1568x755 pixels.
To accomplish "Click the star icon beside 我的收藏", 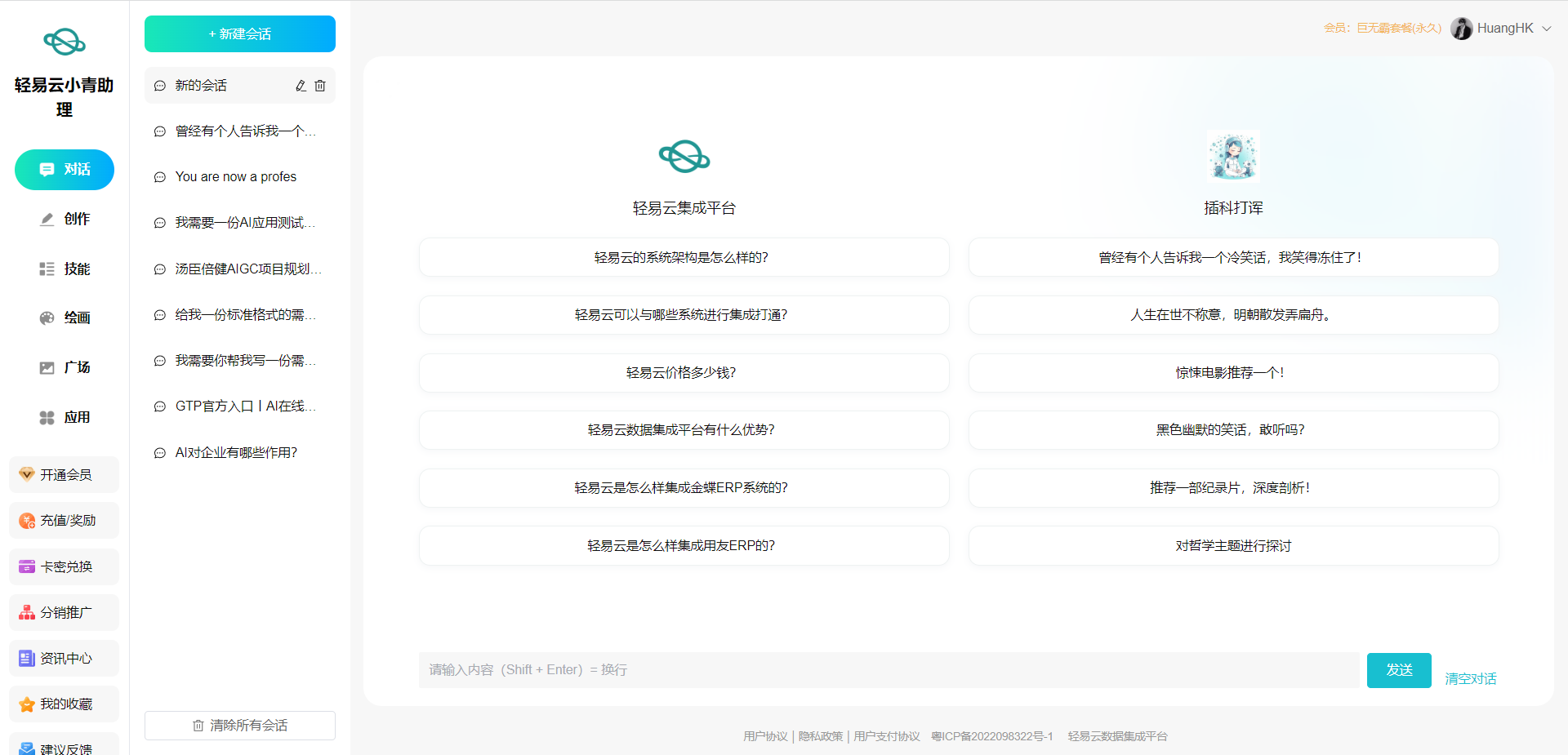I will coord(27,704).
